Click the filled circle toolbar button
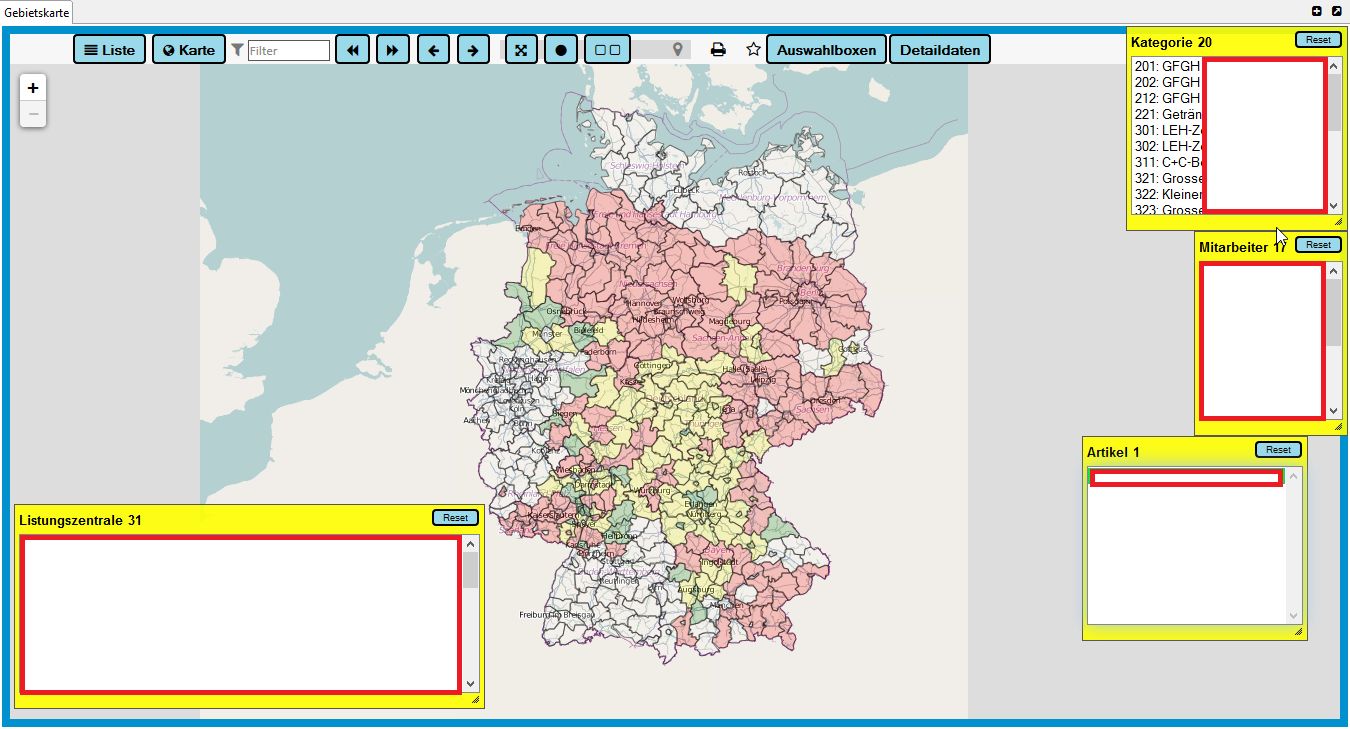The width and height of the screenshot is (1350, 729). 561,50
